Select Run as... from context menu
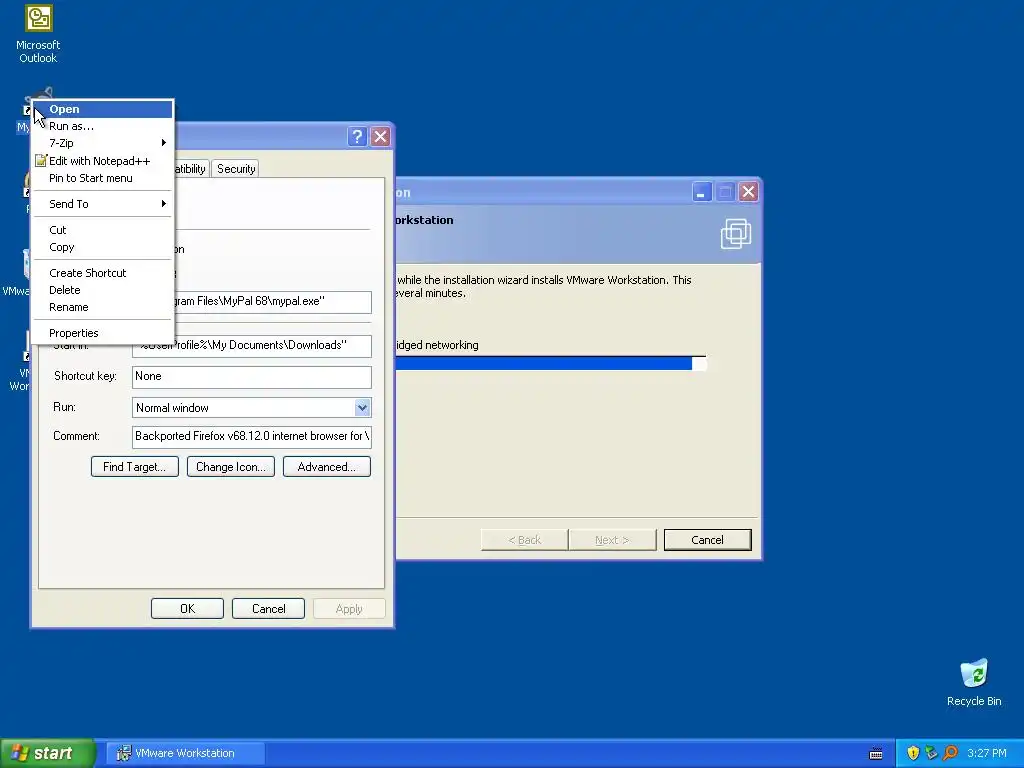The image size is (1024, 768). tap(103, 126)
